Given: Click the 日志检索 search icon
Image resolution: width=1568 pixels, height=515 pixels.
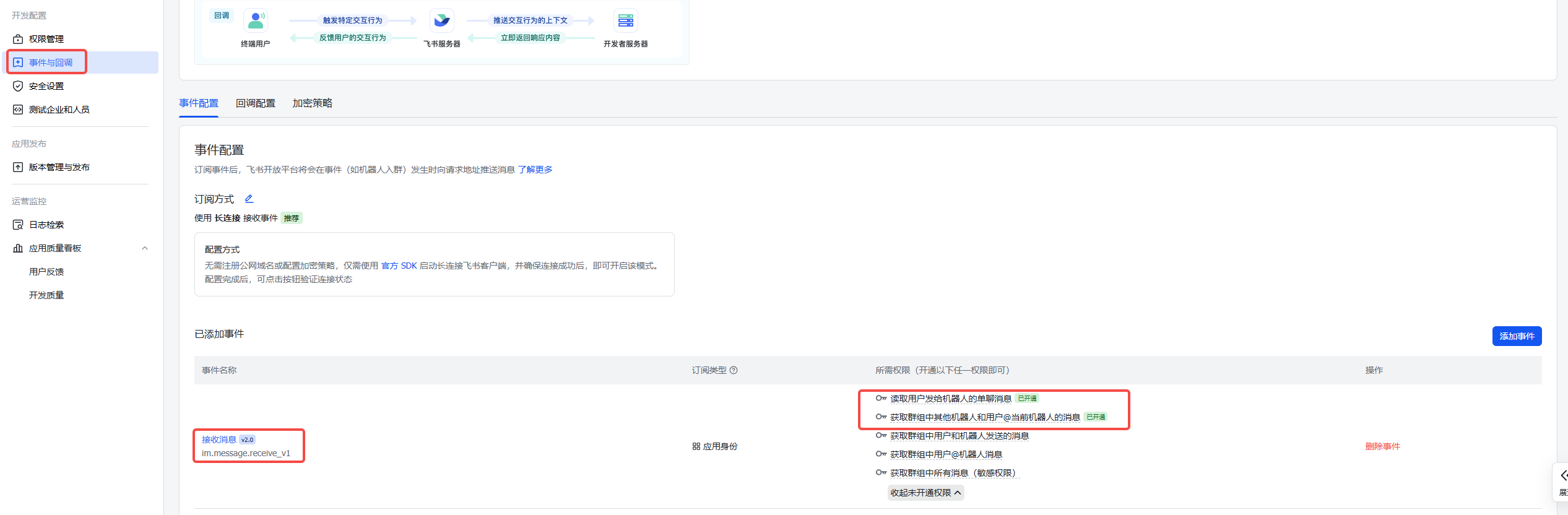Looking at the screenshot, I should coord(18,225).
